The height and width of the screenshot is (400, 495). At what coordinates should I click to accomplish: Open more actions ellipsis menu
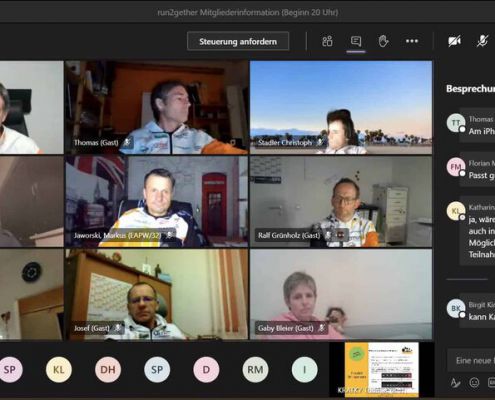[412, 41]
